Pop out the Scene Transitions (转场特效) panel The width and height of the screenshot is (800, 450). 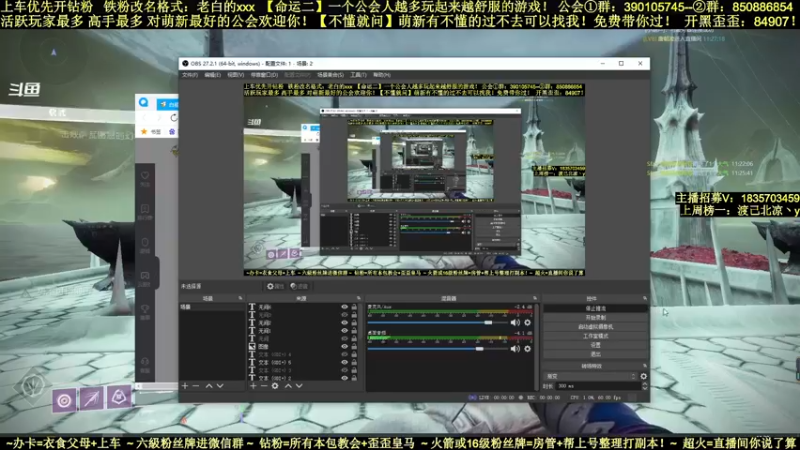[645, 366]
